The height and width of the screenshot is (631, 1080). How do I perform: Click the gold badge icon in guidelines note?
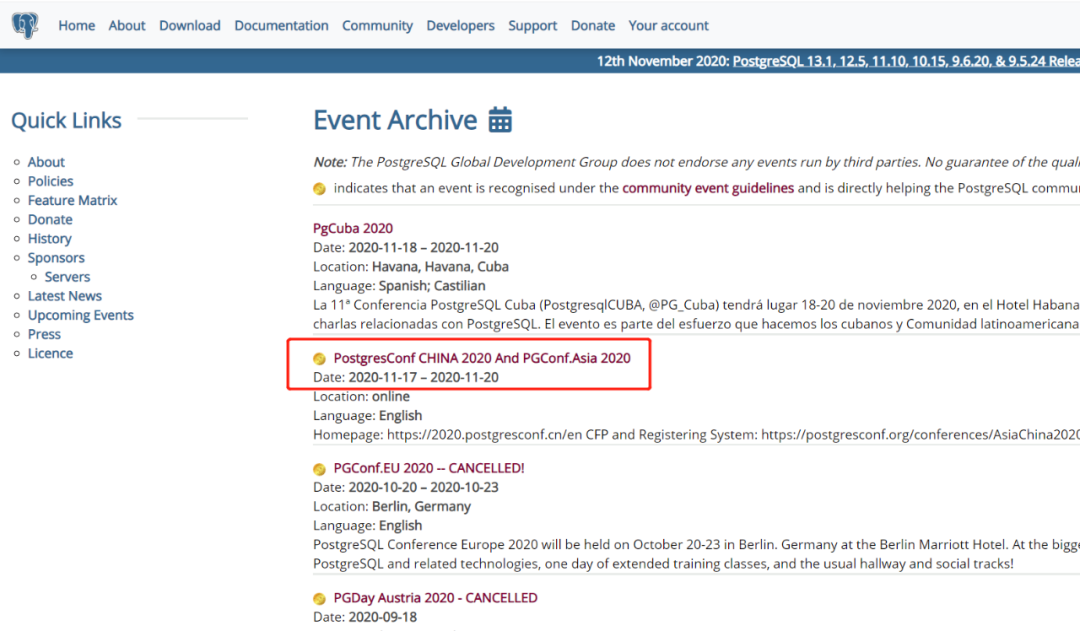tap(320, 188)
